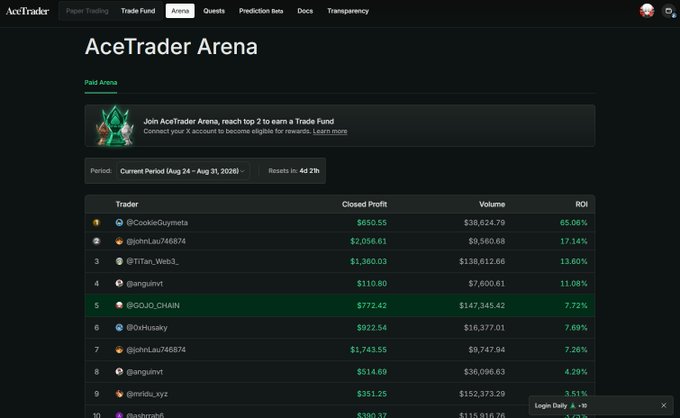Open the Docs menu item
This screenshot has height=418, width=680.
point(305,11)
